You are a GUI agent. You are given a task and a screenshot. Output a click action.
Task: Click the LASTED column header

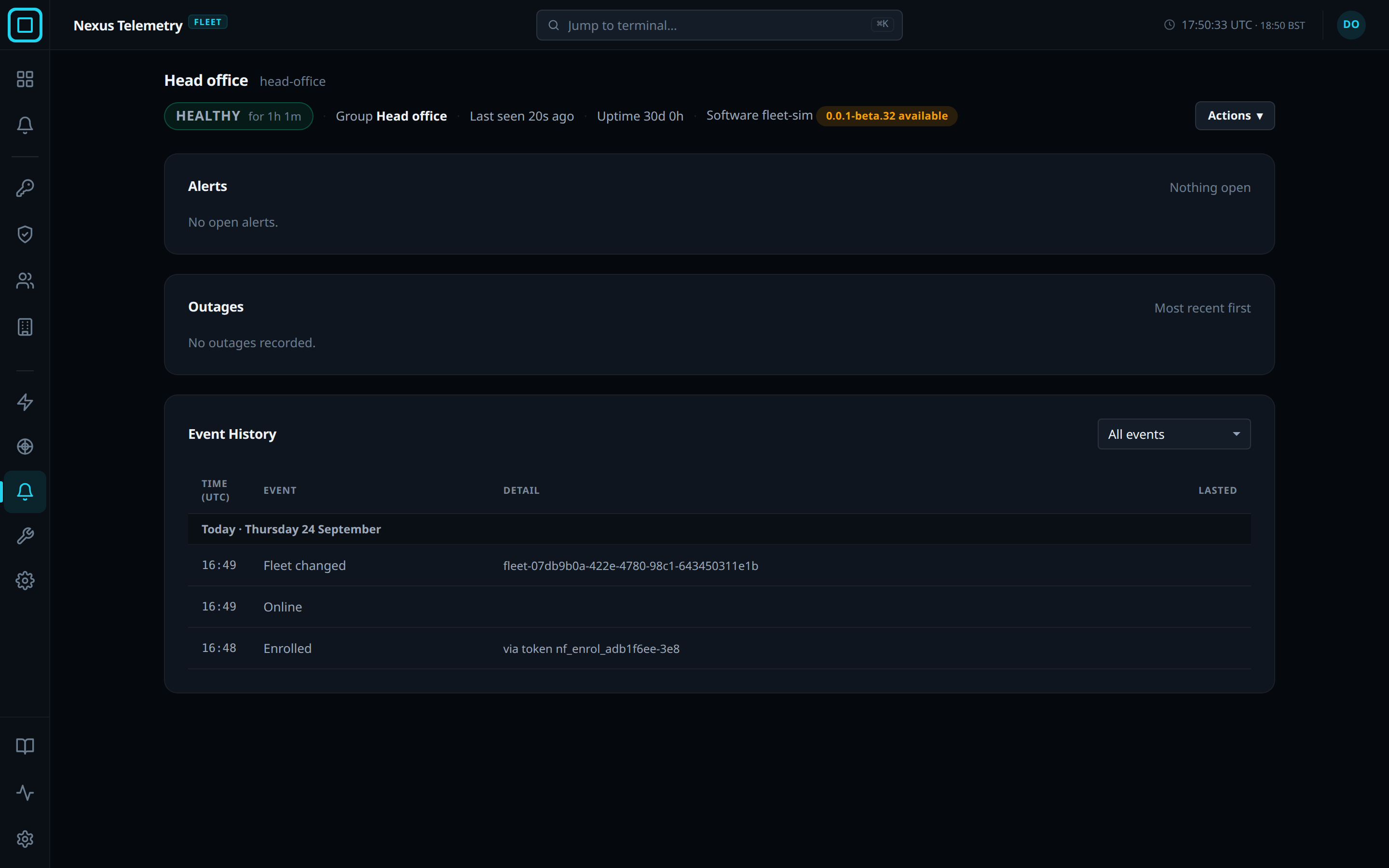pos(1217,490)
